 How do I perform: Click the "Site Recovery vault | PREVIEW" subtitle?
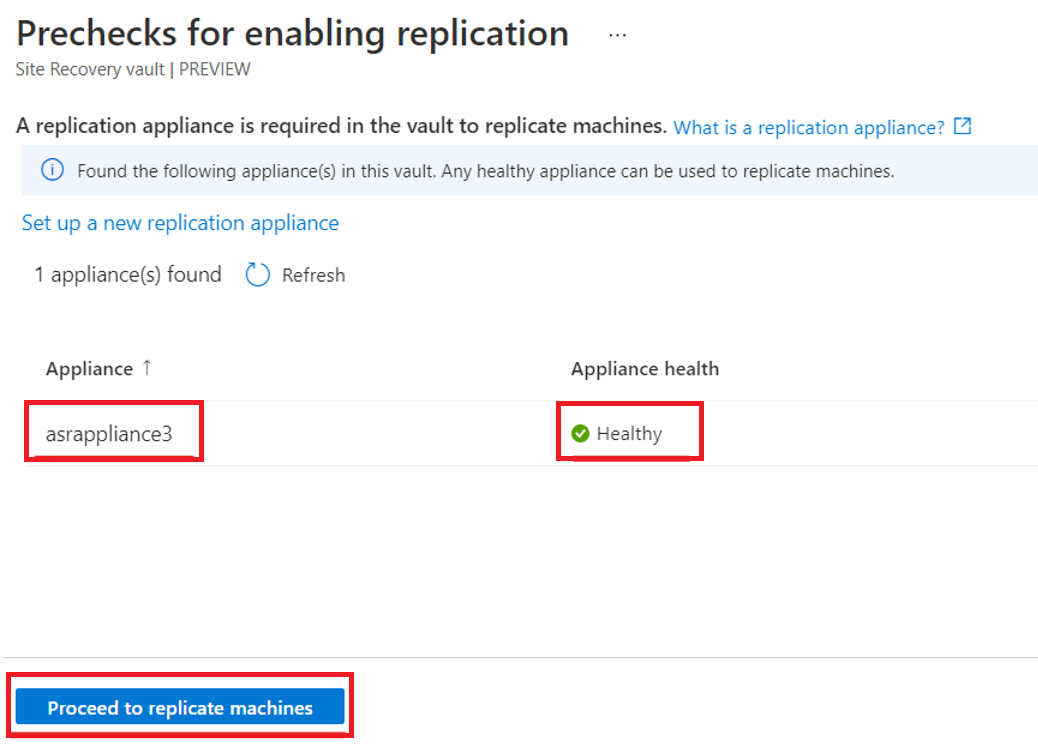133,70
